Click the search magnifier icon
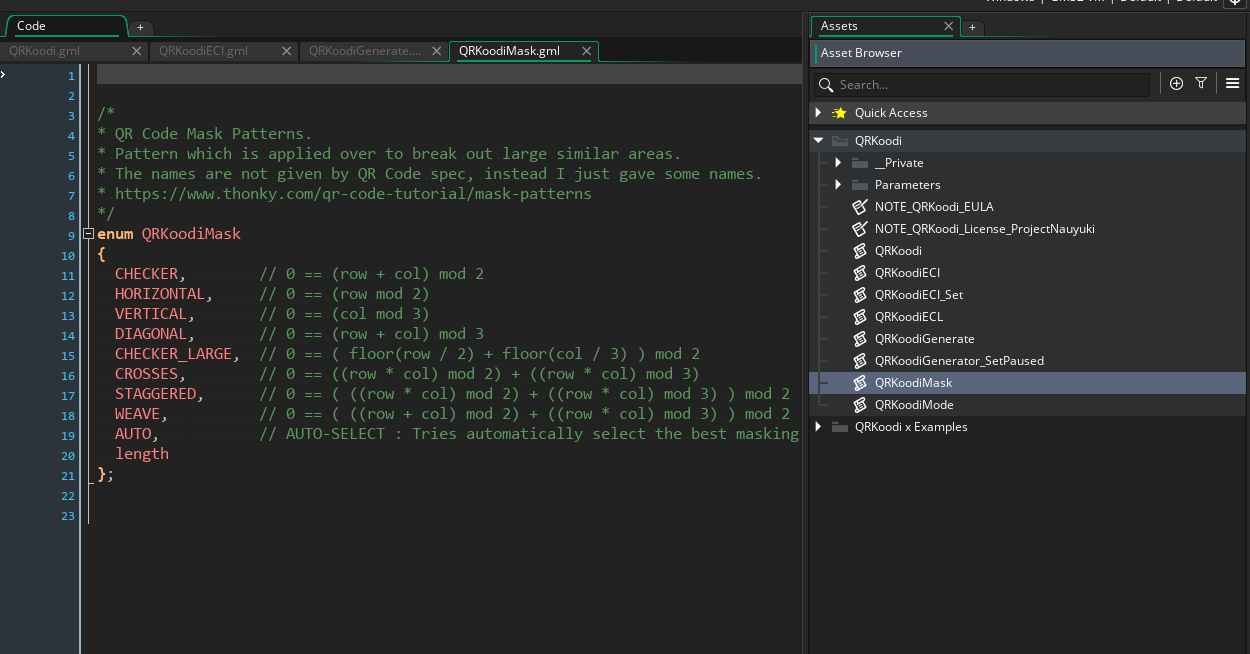 tap(825, 84)
